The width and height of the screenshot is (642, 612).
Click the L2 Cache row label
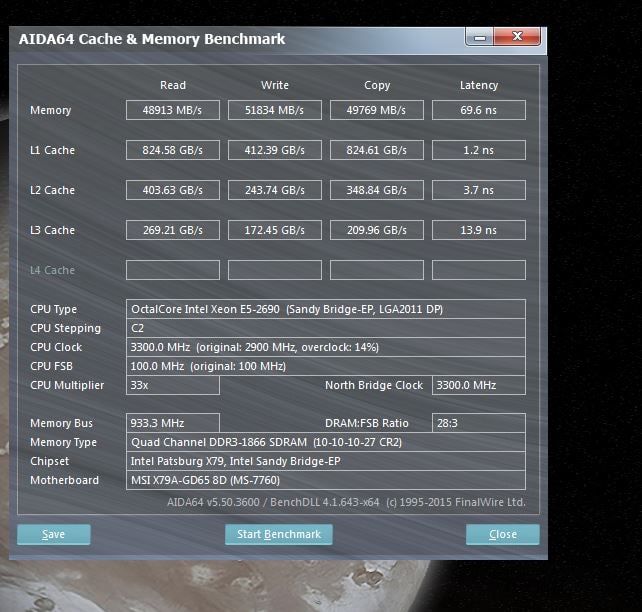coord(52,190)
